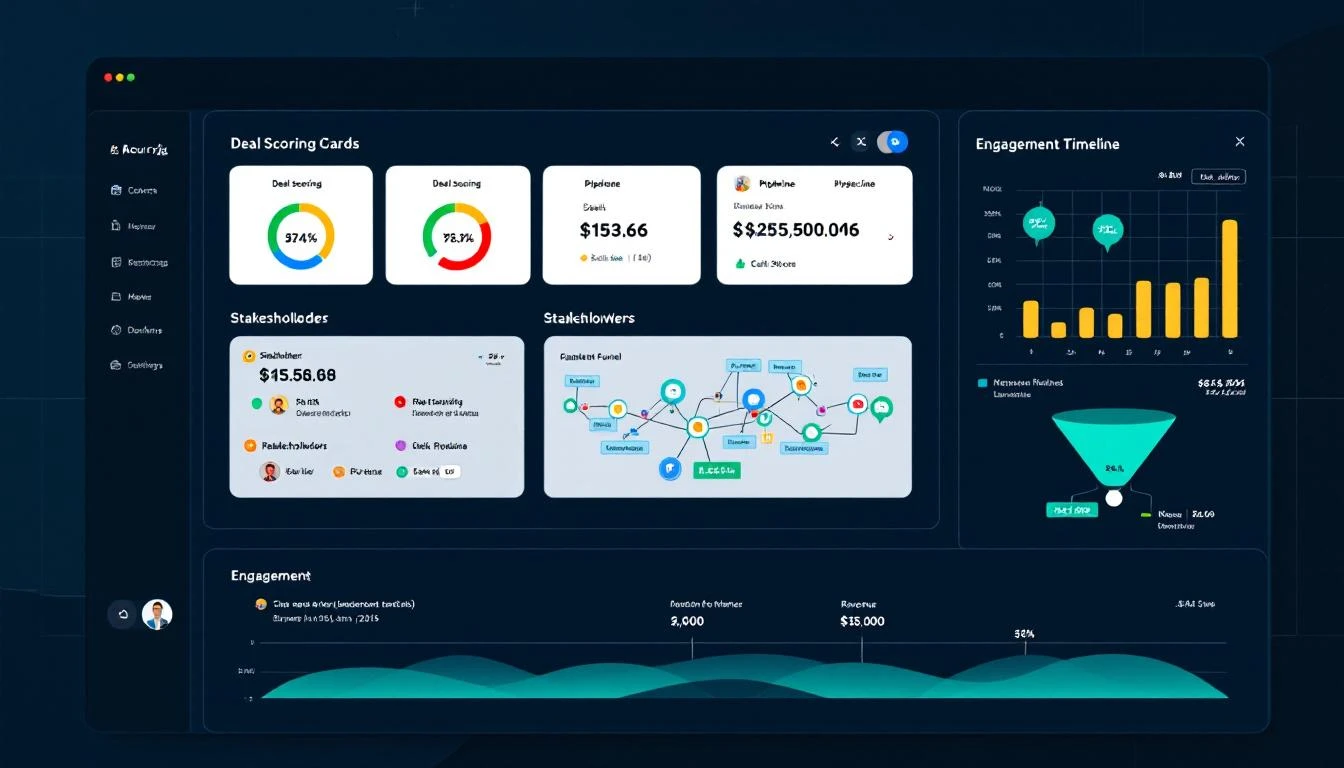The width and height of the screenshot is (1344, 768).
Task: Open the pager dropdown on the Stakeholders card
Action: pos(492,356)
